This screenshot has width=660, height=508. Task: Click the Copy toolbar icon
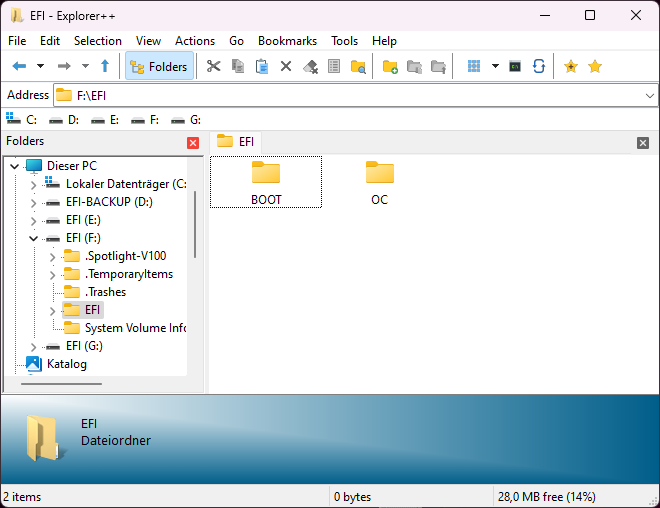click(238, 66)
